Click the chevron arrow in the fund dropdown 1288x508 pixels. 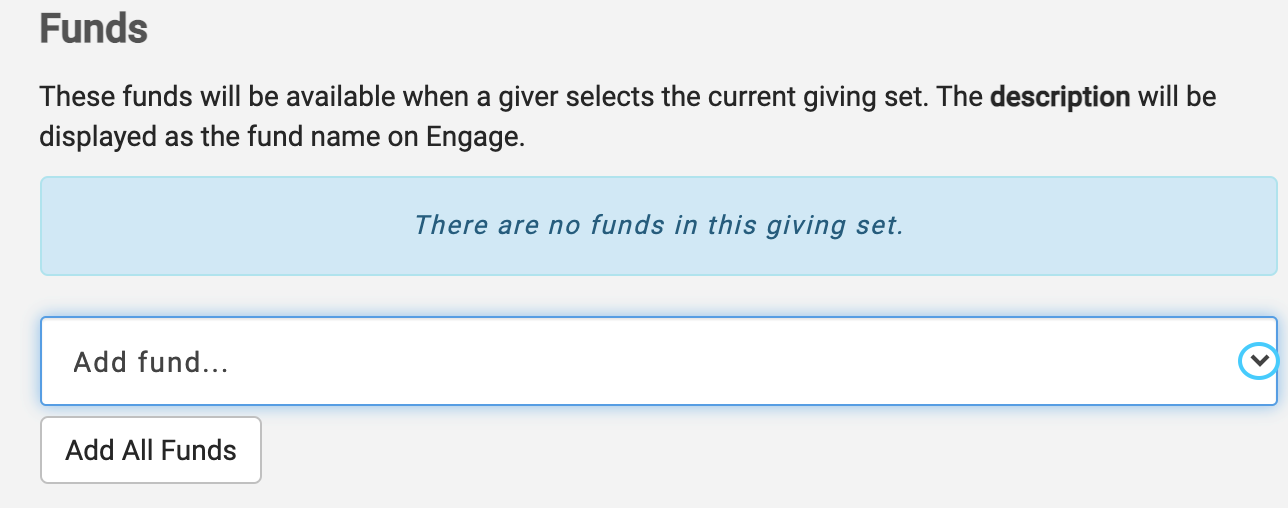pyautogui.click(x=1257, y=361)
